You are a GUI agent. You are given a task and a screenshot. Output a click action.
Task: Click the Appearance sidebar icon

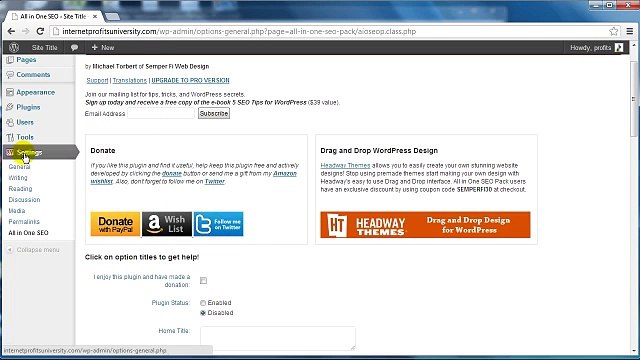click(x=10, y=92)
